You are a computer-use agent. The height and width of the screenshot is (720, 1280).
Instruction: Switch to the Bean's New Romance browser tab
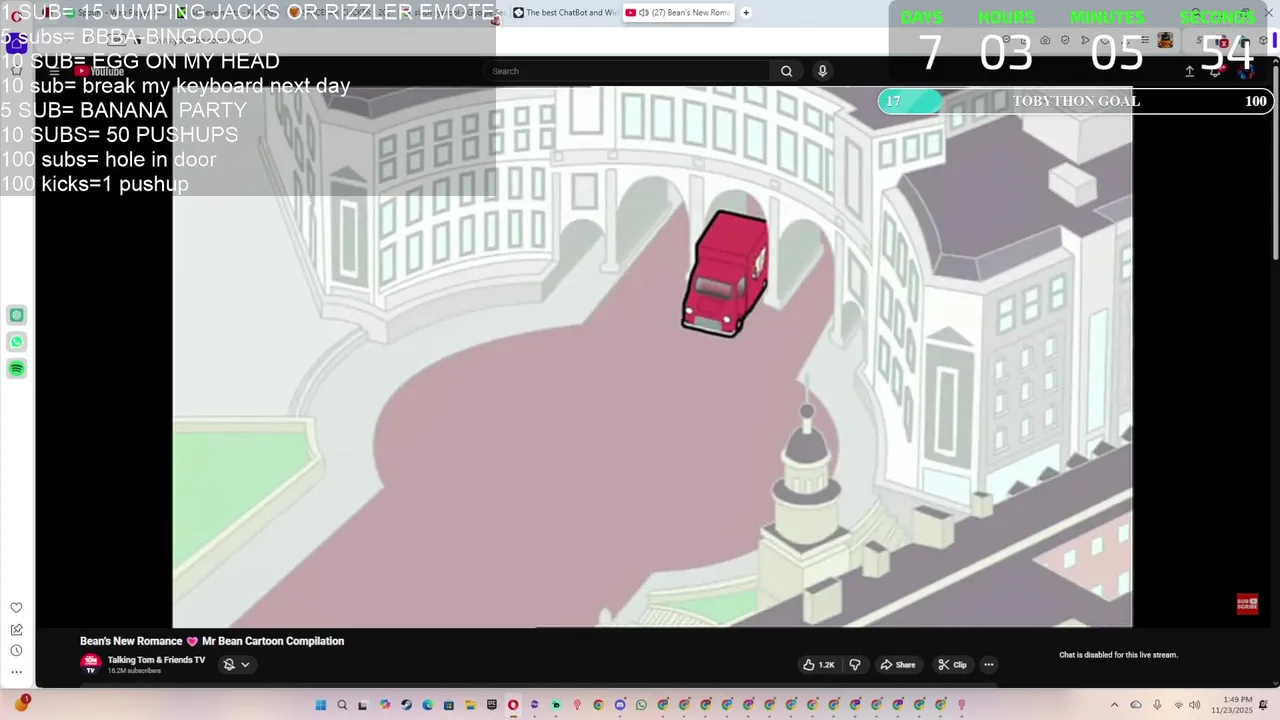[679, 13]
